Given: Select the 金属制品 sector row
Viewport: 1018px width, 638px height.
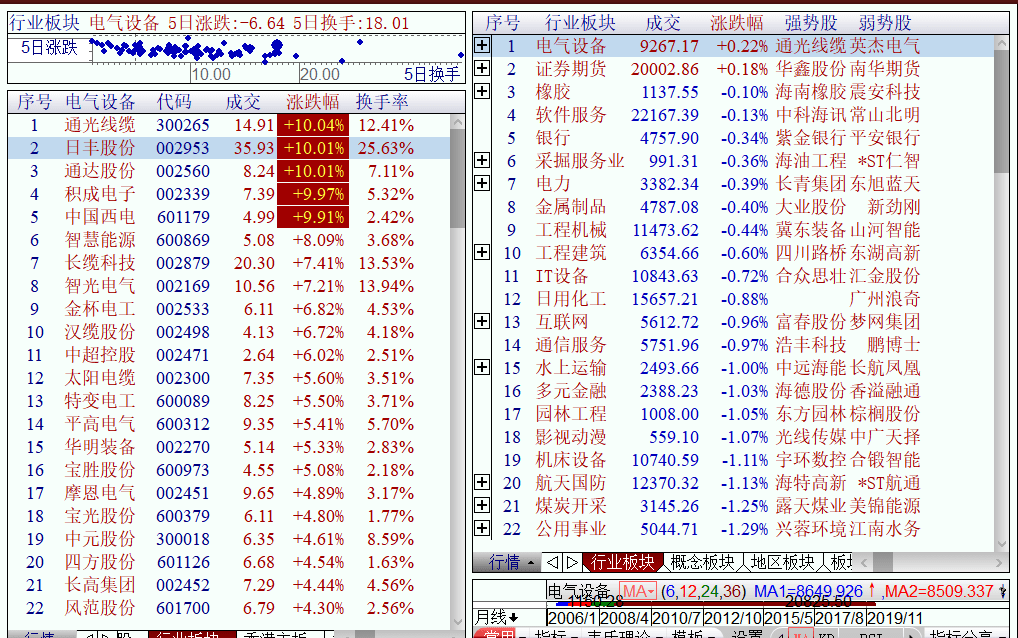Looking at the screenshot, I should pos(743,207).
